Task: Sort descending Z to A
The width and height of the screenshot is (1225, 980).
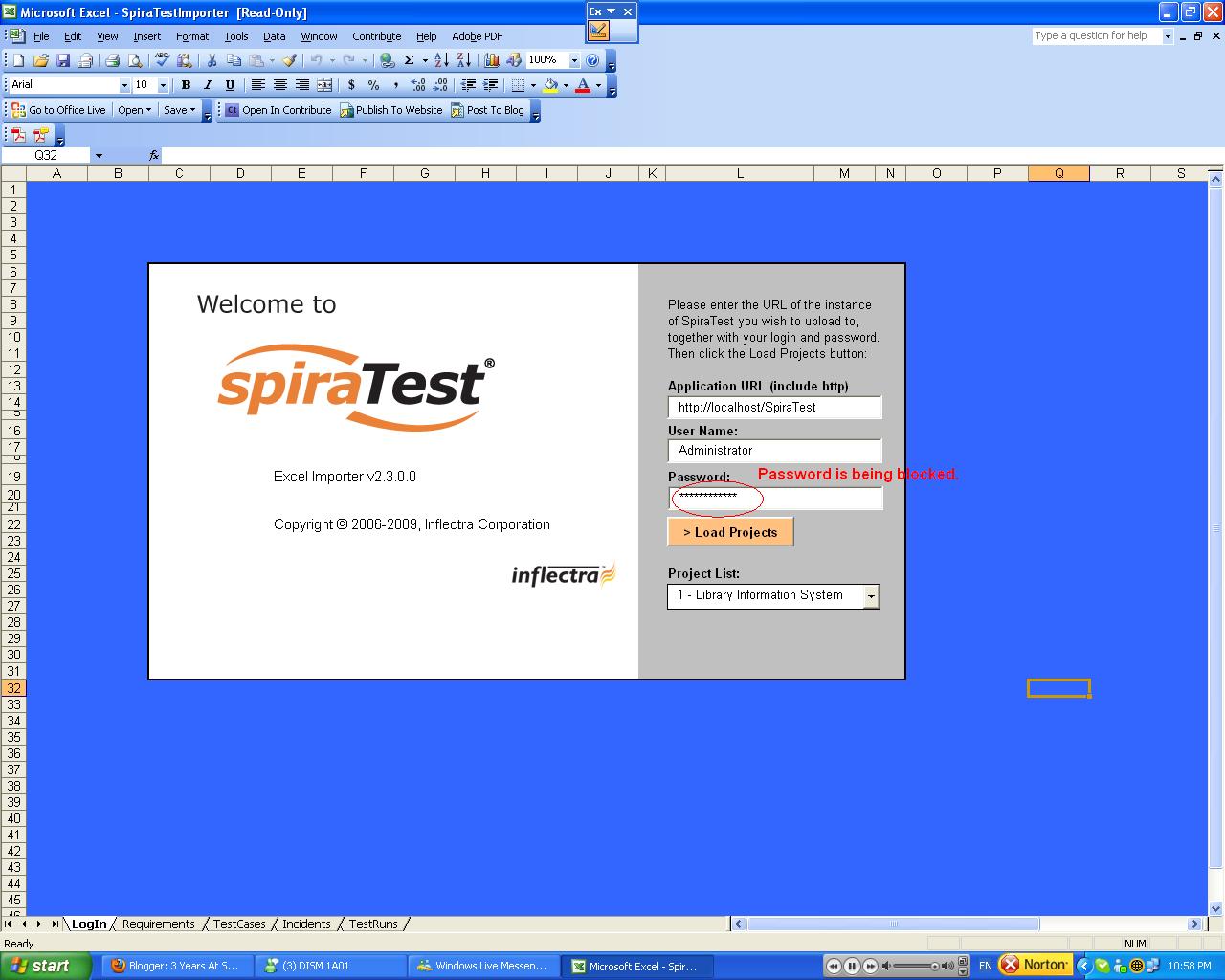Action: tap(463, 60)
